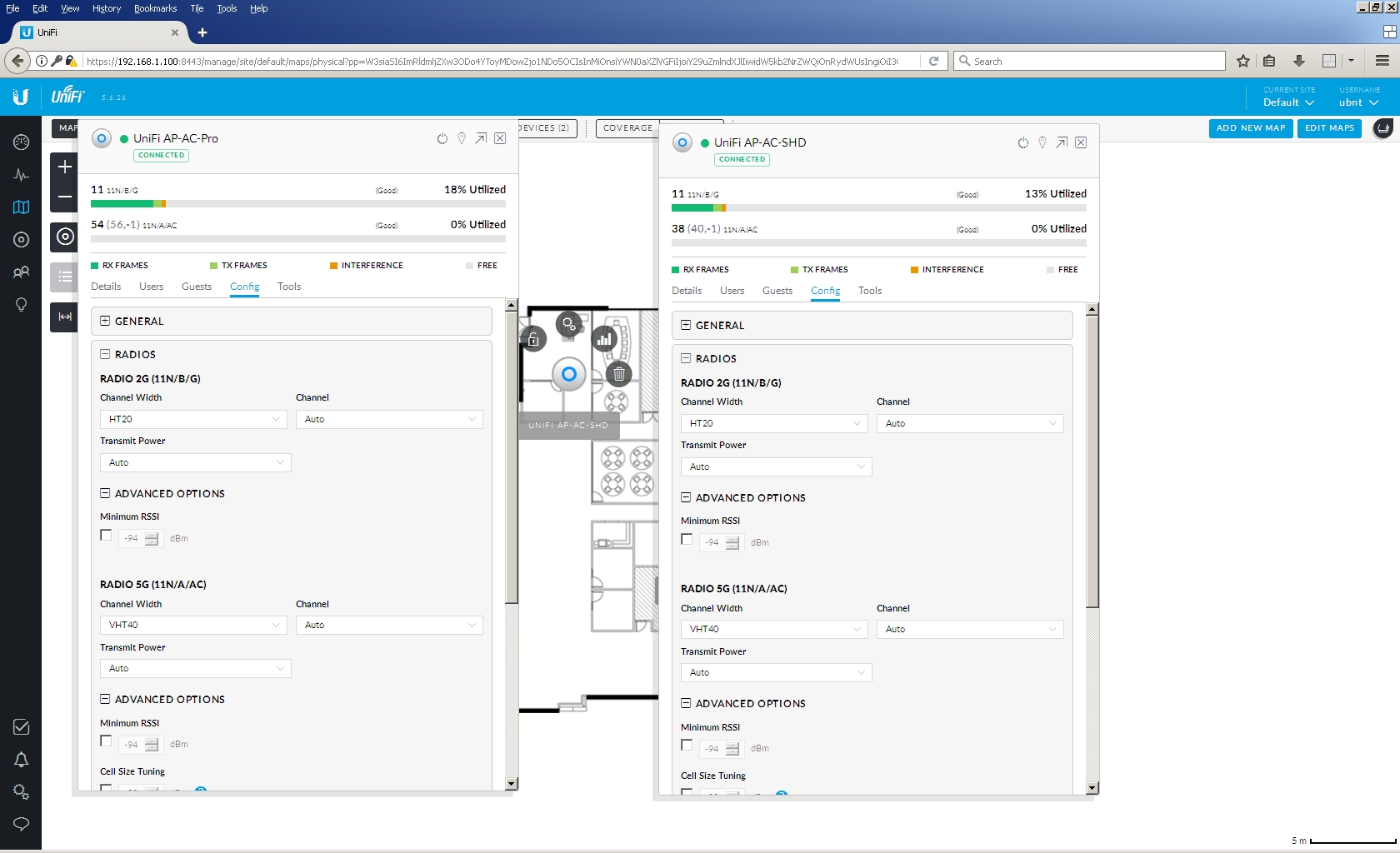Enable 2G Minimum RSSI checkbox for AP-AC-Pro

point(106,536)
